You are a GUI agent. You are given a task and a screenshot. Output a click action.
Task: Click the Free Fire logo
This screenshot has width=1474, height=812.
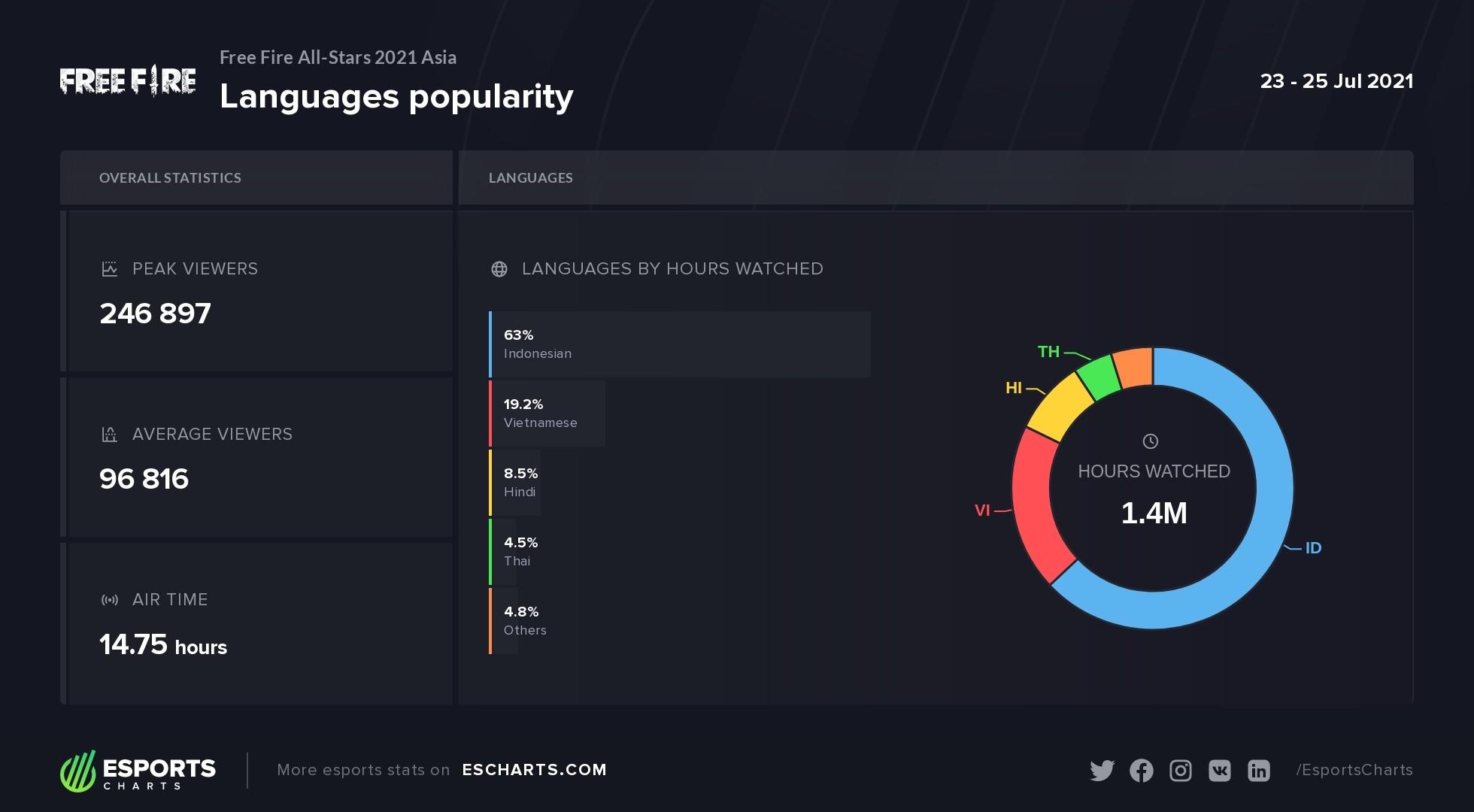click(x=128, y=80)
